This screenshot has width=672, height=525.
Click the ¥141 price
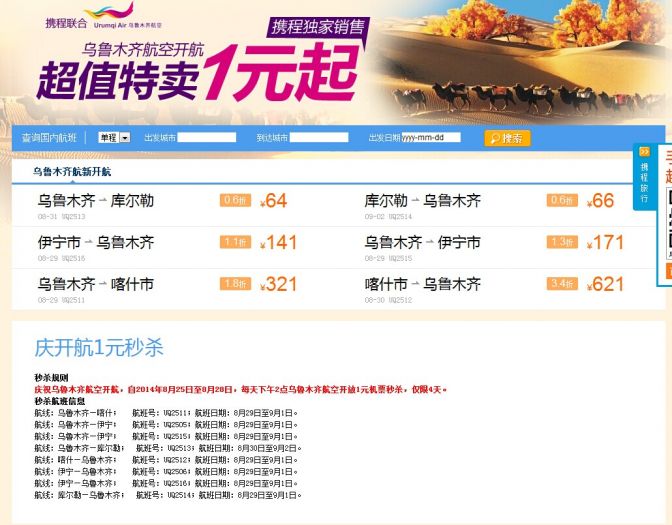pyautogui.click(x=278, y=243)
